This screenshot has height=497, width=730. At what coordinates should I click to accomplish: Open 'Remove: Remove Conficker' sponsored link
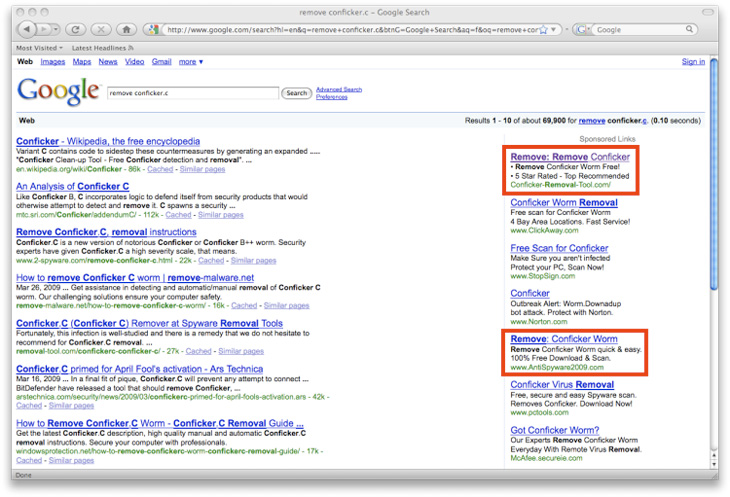[570, 157]
